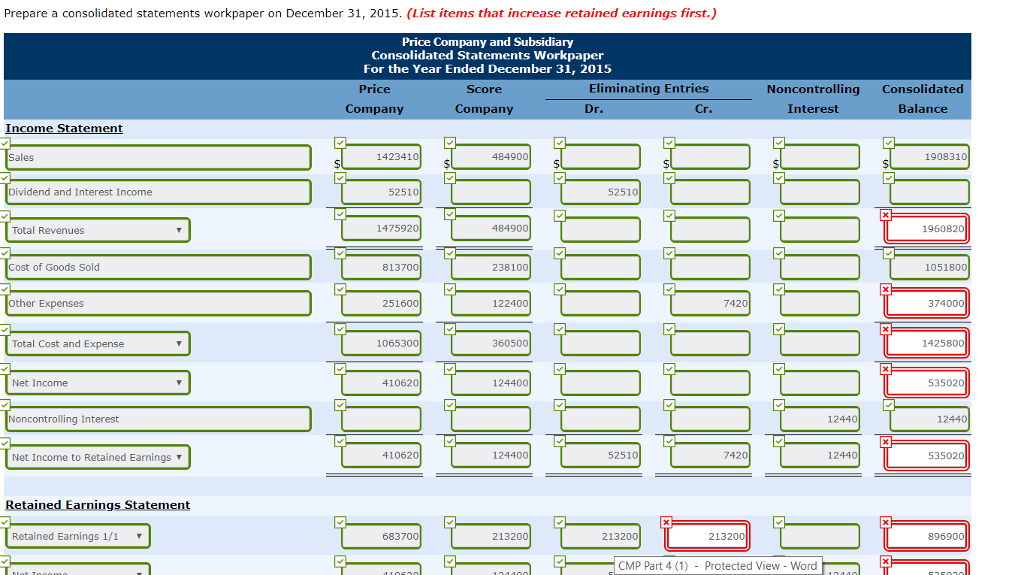The image size is (1024, 575).
Task: Click consolidated Sales balance 1908310
Action: click(x=929, y=157)
